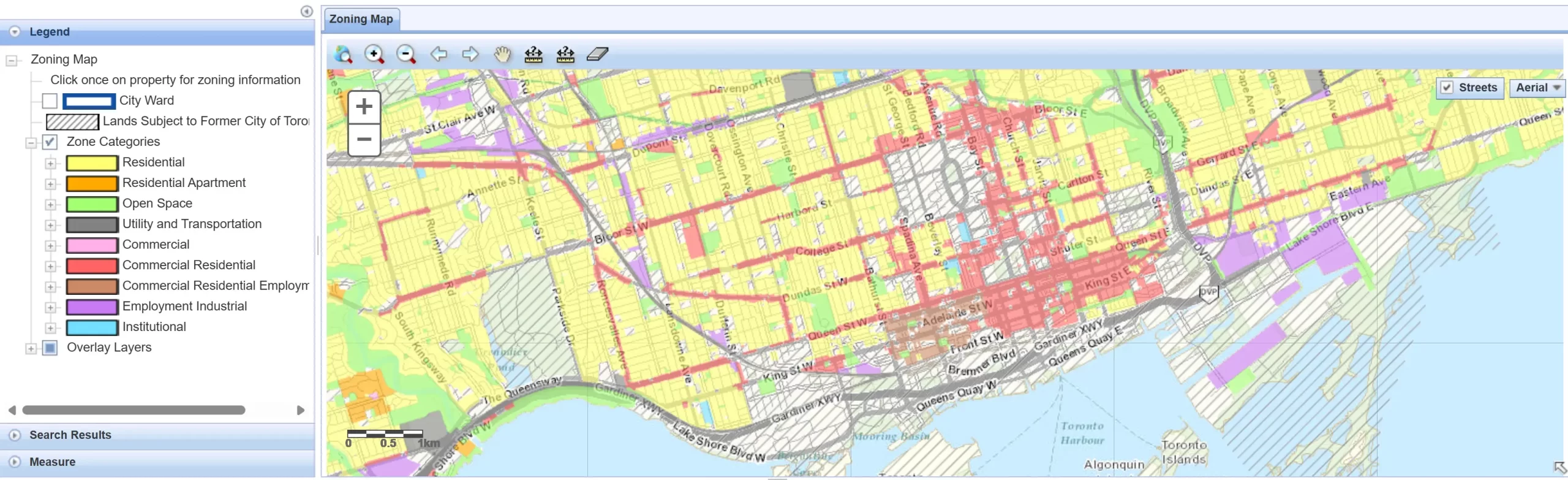The image size is (1568, 480).
Task: Expand the Overlay Layers node
Action: click(31, 348)
